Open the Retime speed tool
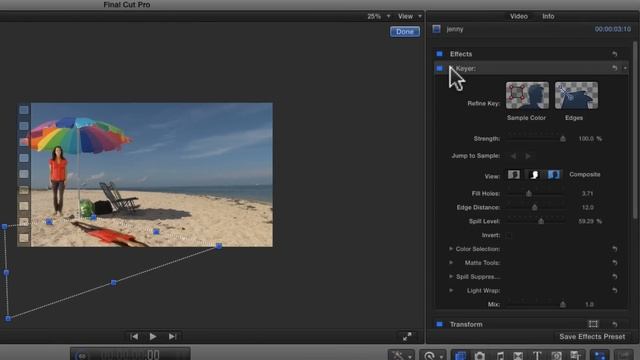The image size is (640, 360). [x=429, y=356]
